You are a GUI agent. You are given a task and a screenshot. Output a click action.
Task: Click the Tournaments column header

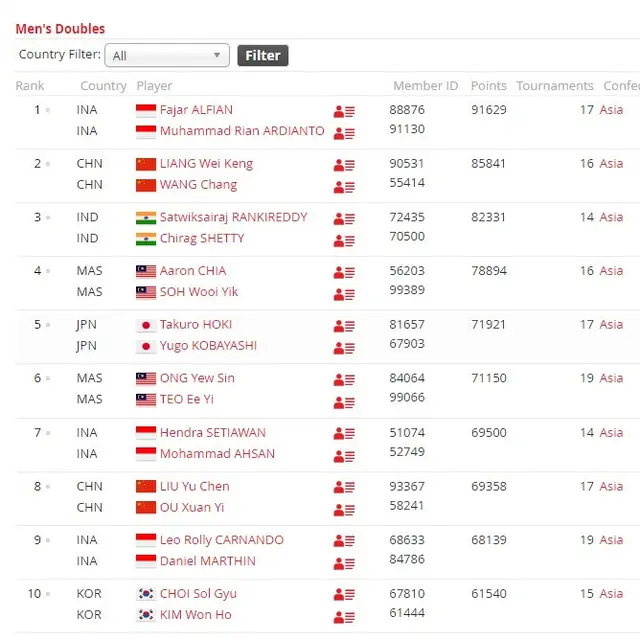[x=555, y=86]
